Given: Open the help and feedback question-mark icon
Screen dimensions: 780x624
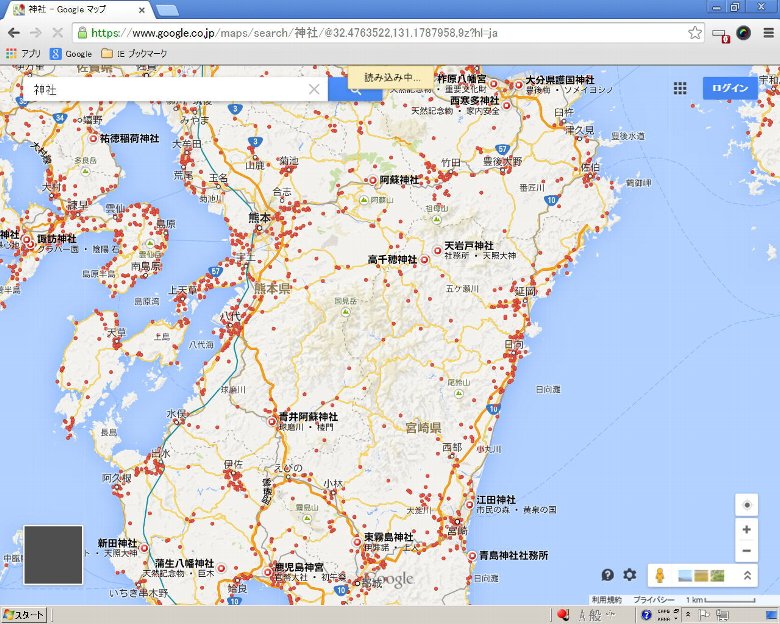Looking at the screenshot, I should [x=607, y=575].
